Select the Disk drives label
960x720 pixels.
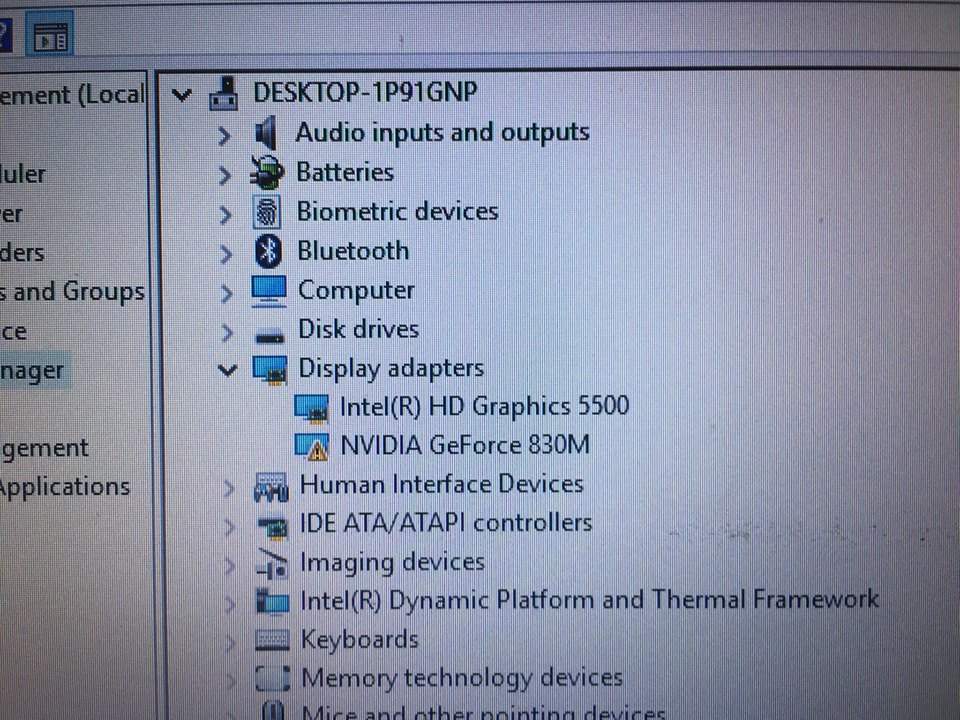(358, 329)
